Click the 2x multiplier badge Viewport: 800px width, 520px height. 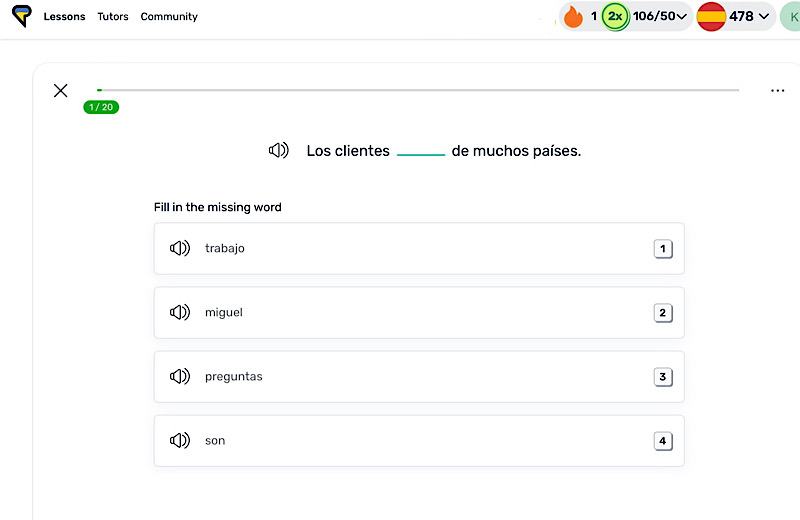pos(615,16)
